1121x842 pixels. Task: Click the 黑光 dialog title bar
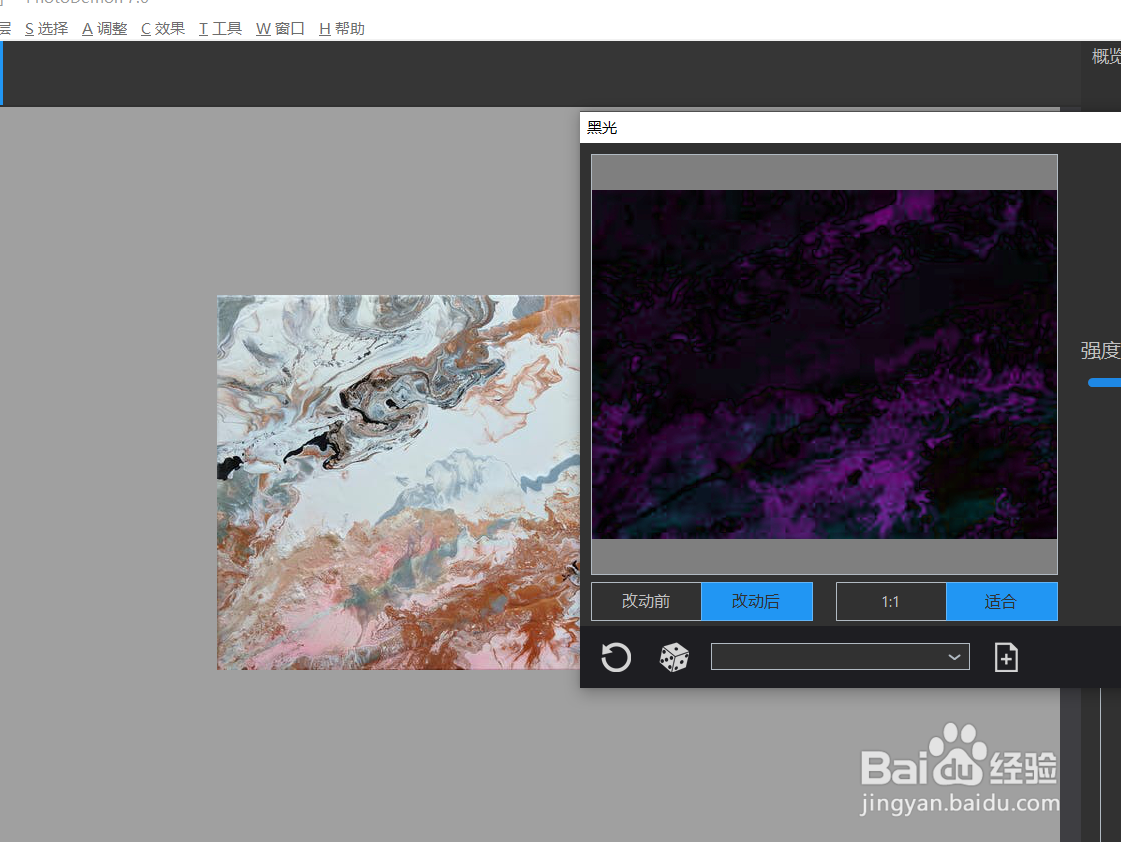850,128
